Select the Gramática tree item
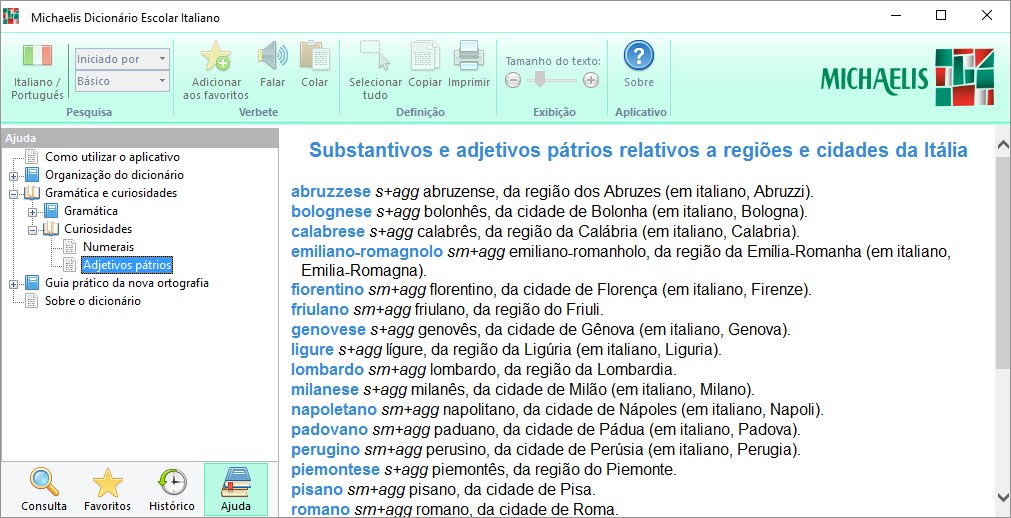Screen dimensions: 1011x518 coord(91,211)
